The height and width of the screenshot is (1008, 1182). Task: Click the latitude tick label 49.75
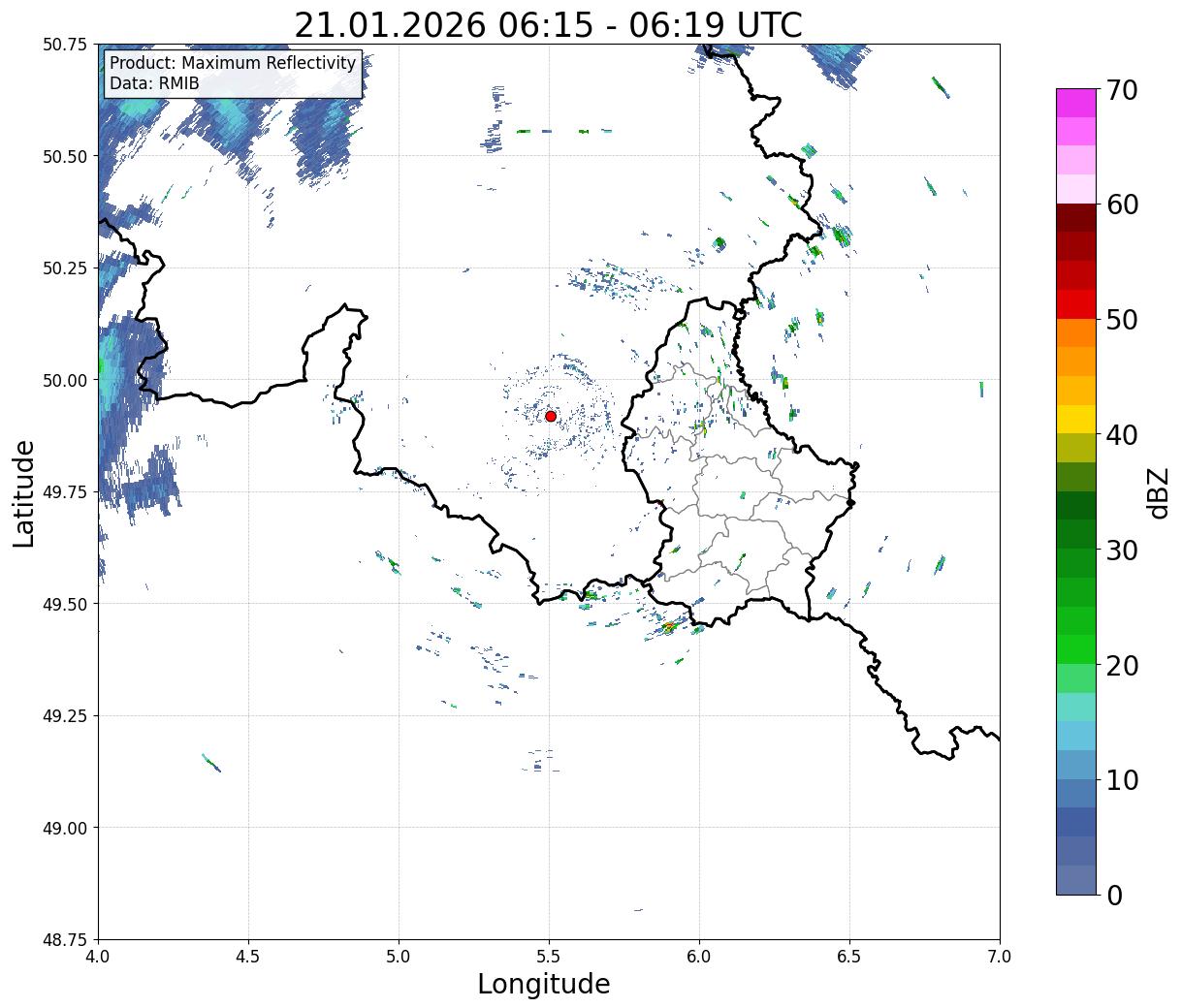pos(65,492)
